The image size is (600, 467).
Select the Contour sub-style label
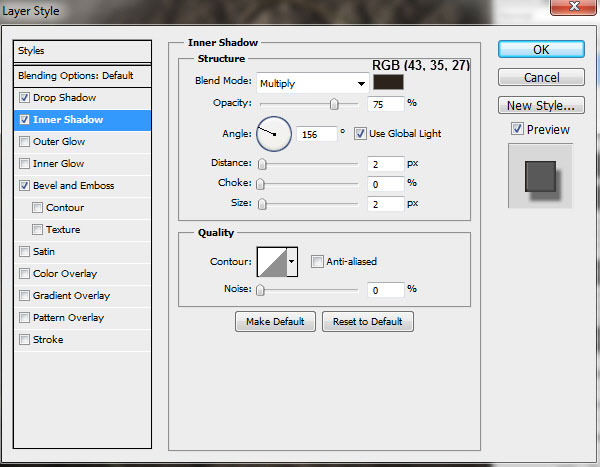(x=65, y=207)
